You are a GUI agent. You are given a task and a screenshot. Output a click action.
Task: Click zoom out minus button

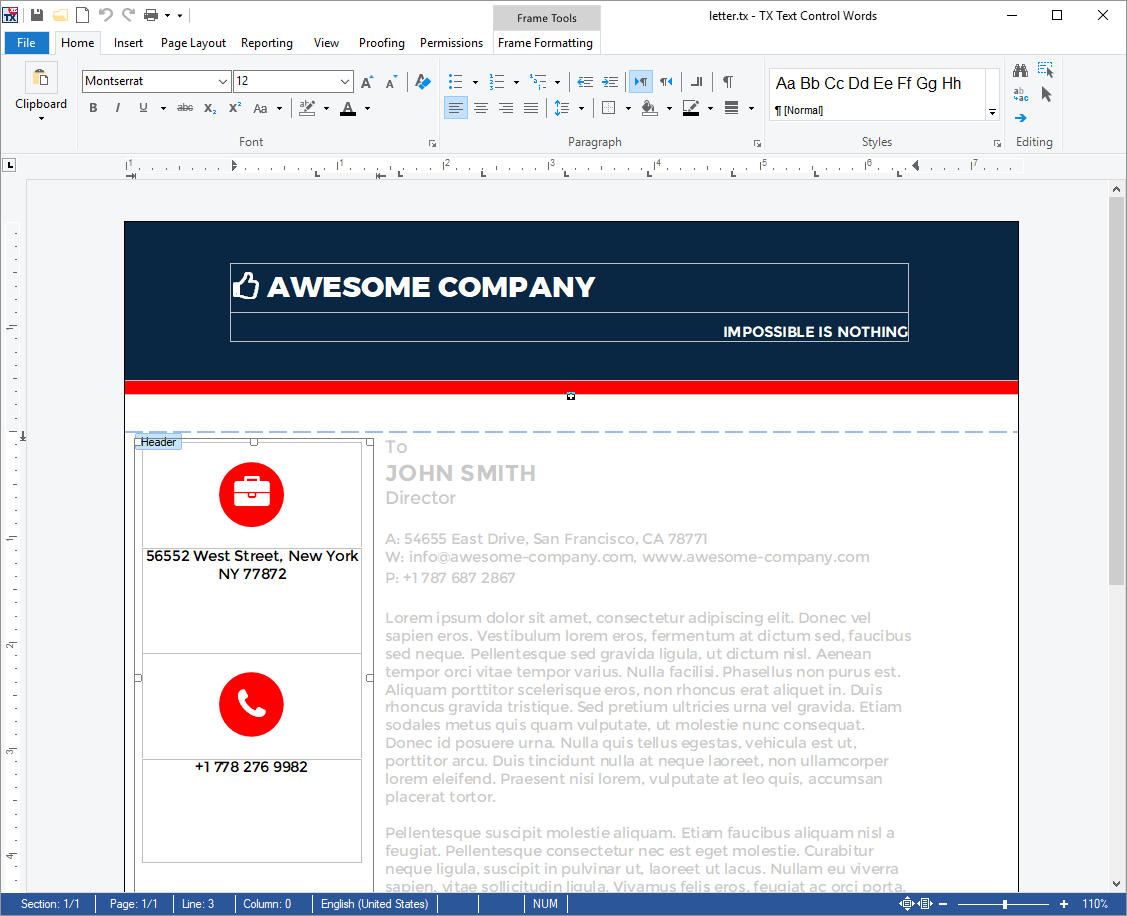pos(943,904)
